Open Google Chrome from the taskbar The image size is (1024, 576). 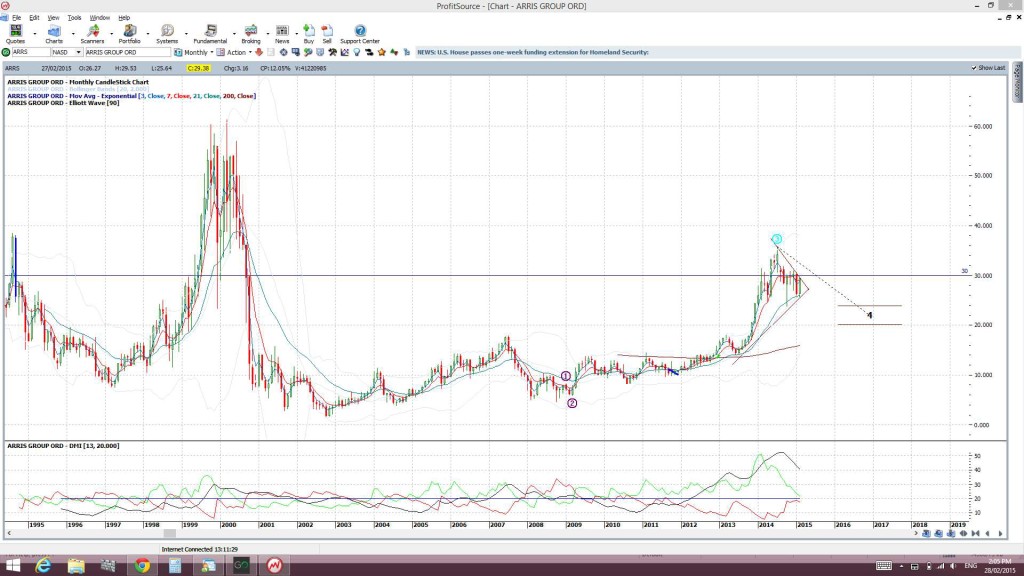142,566
